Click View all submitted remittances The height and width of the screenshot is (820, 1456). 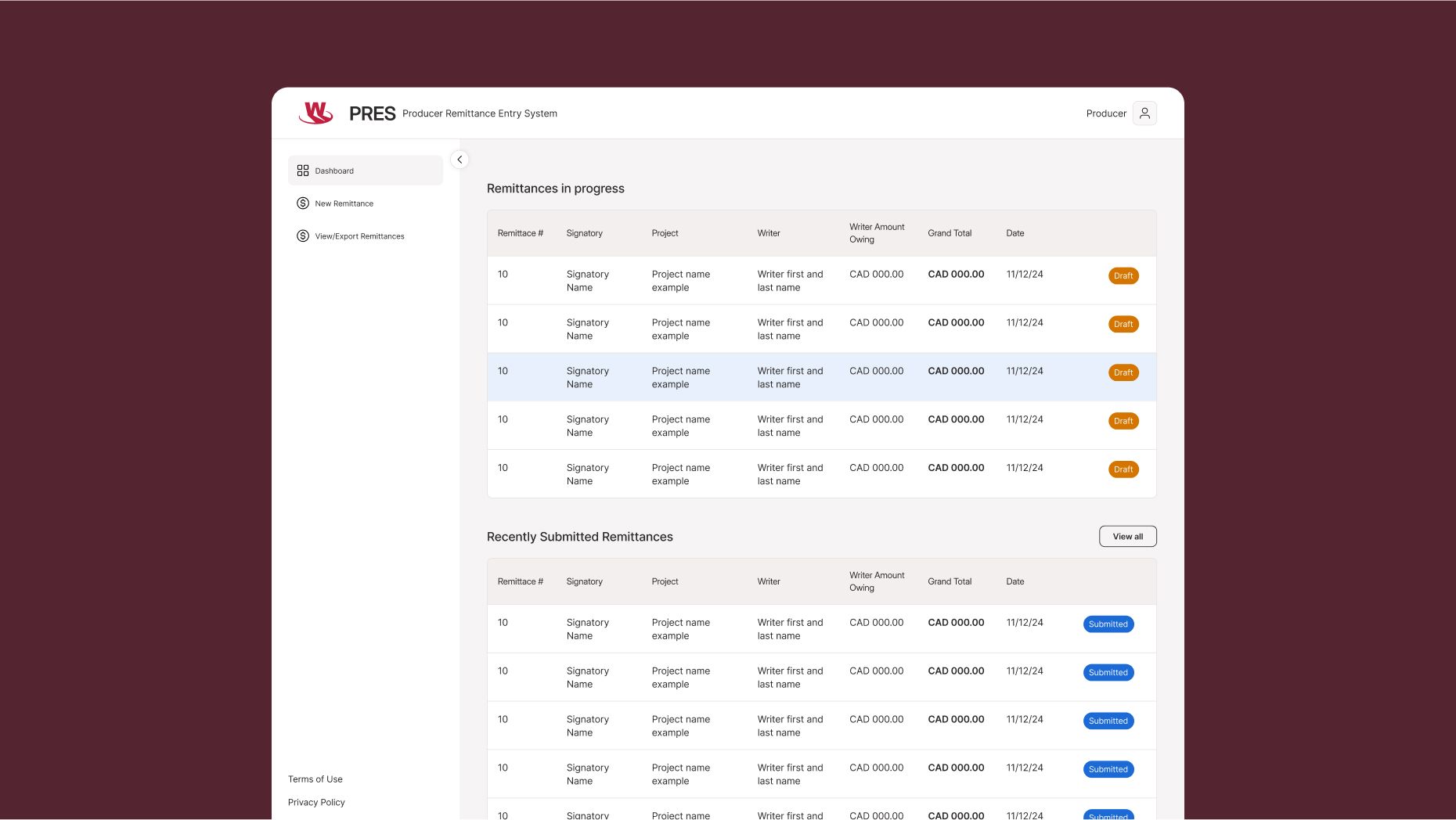pyautogui.click(x=1128, y=537)
